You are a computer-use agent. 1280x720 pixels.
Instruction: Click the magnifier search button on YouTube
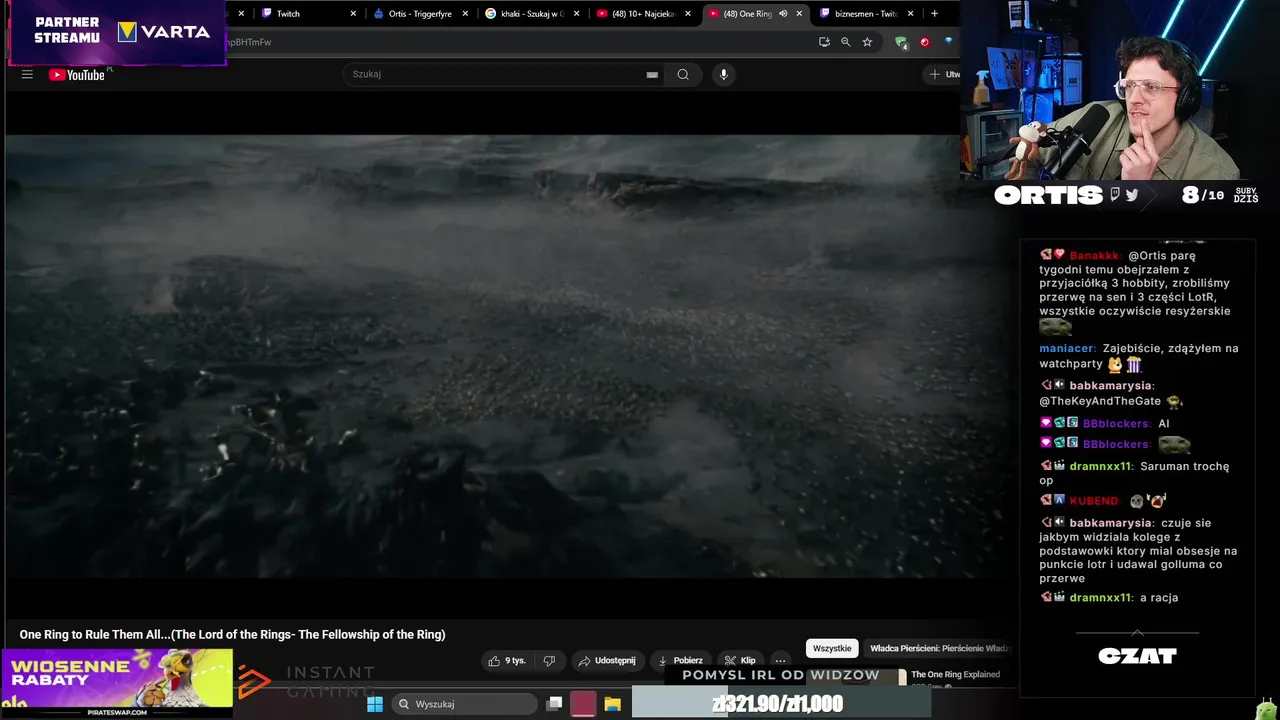(683, 74)
